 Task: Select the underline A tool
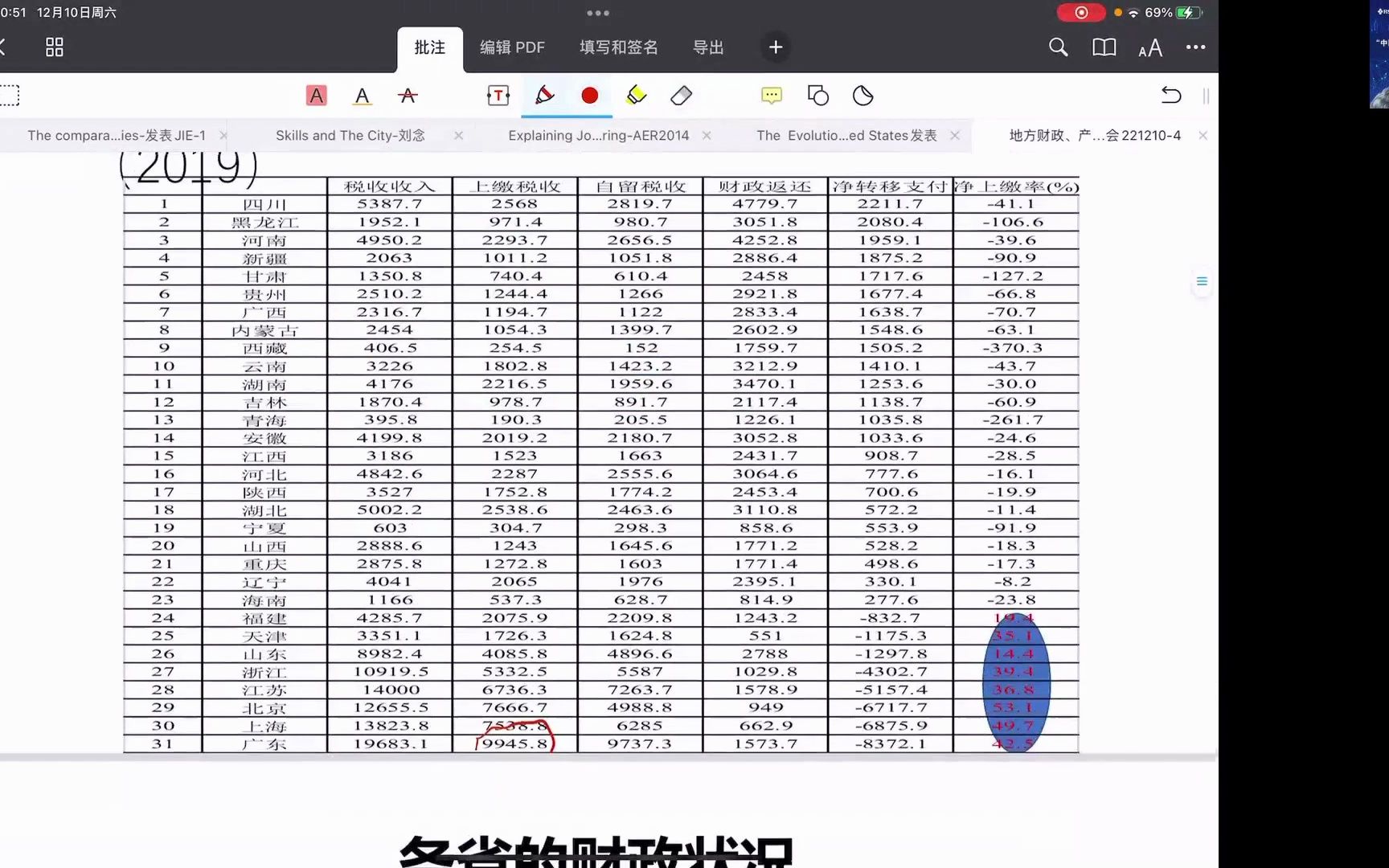tap(363, 96)
